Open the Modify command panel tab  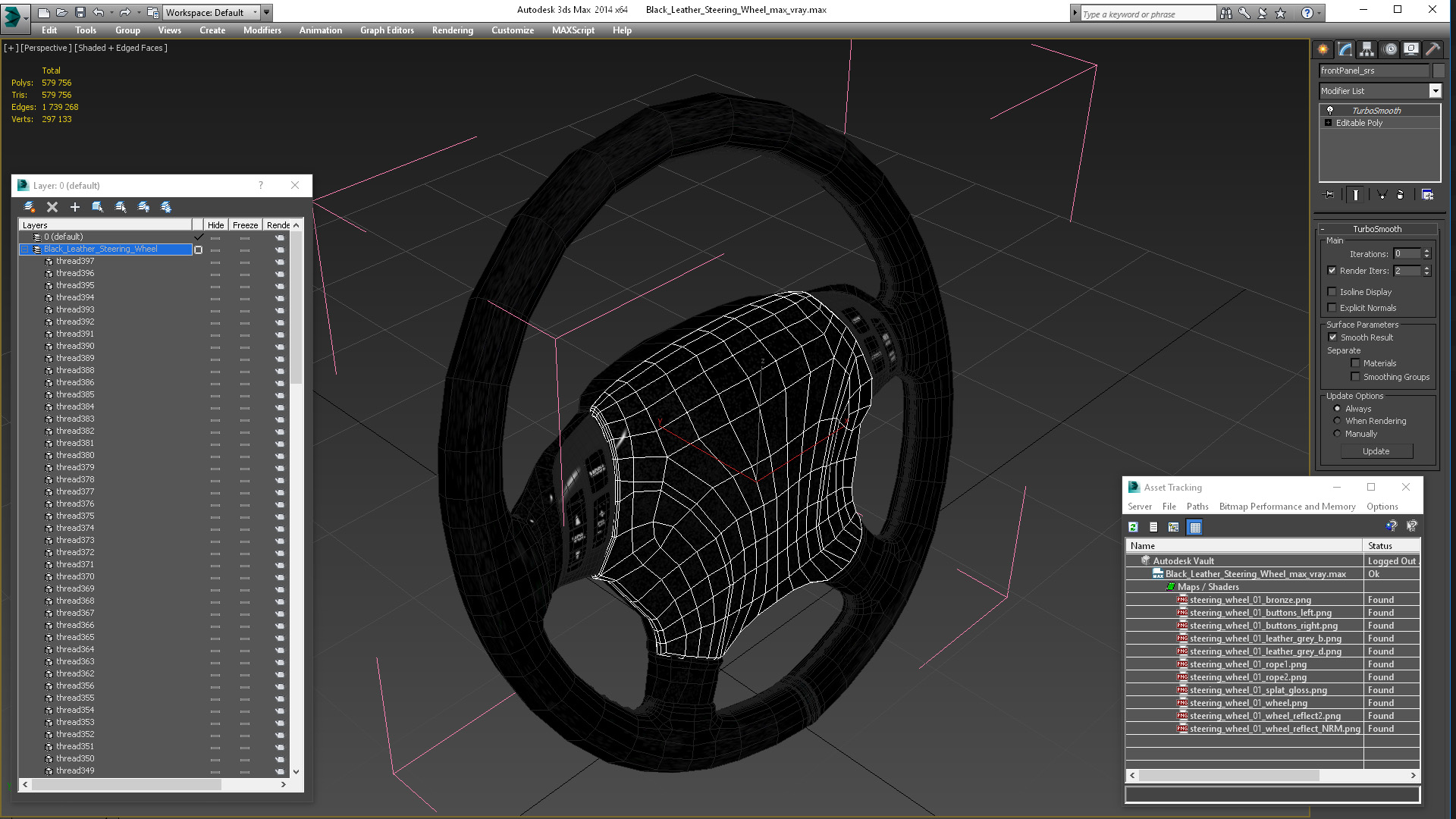point(1345,49)
